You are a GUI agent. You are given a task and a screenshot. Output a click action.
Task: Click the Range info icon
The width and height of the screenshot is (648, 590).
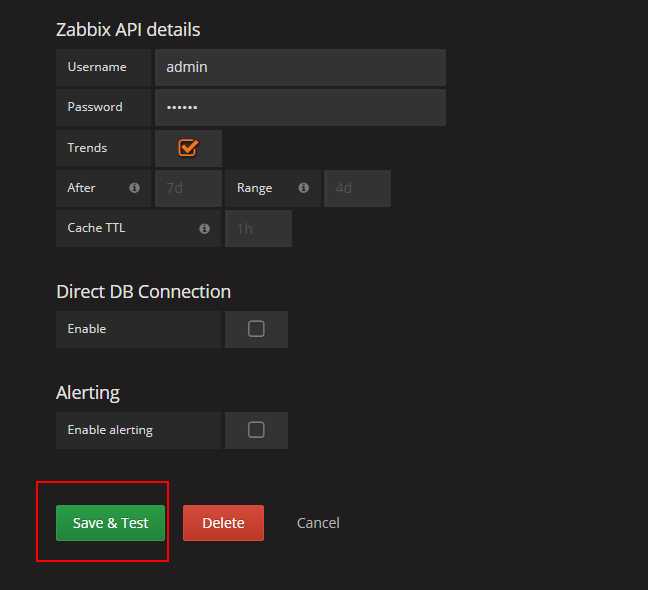tap(304, 188)
